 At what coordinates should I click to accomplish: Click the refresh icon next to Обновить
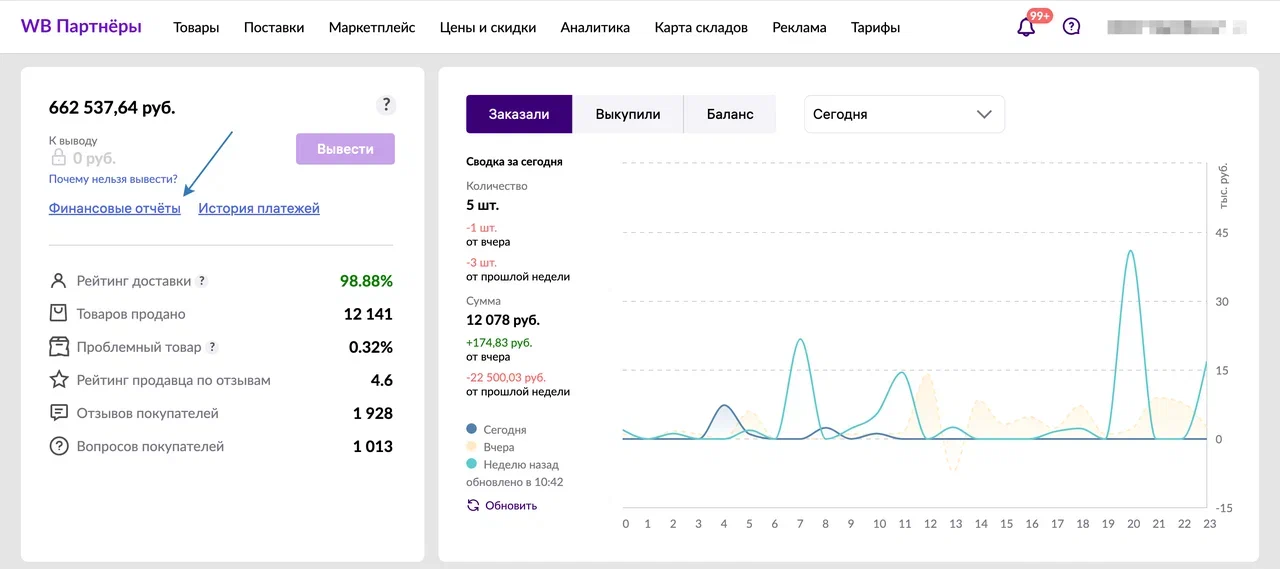pos(473,505)
